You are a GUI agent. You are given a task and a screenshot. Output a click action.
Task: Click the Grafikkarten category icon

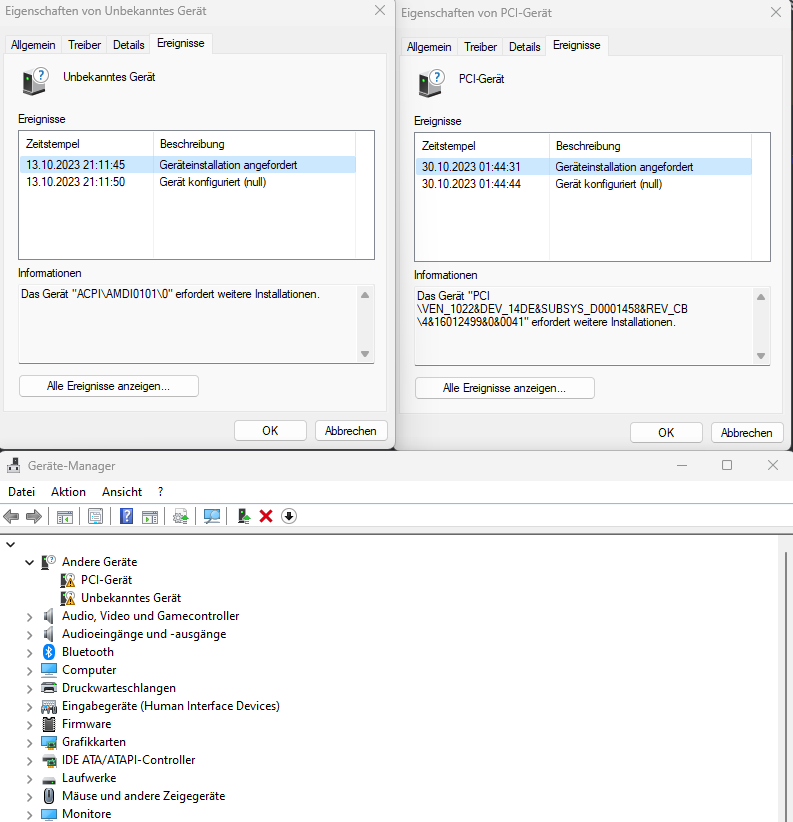click(x=49, y=742)
